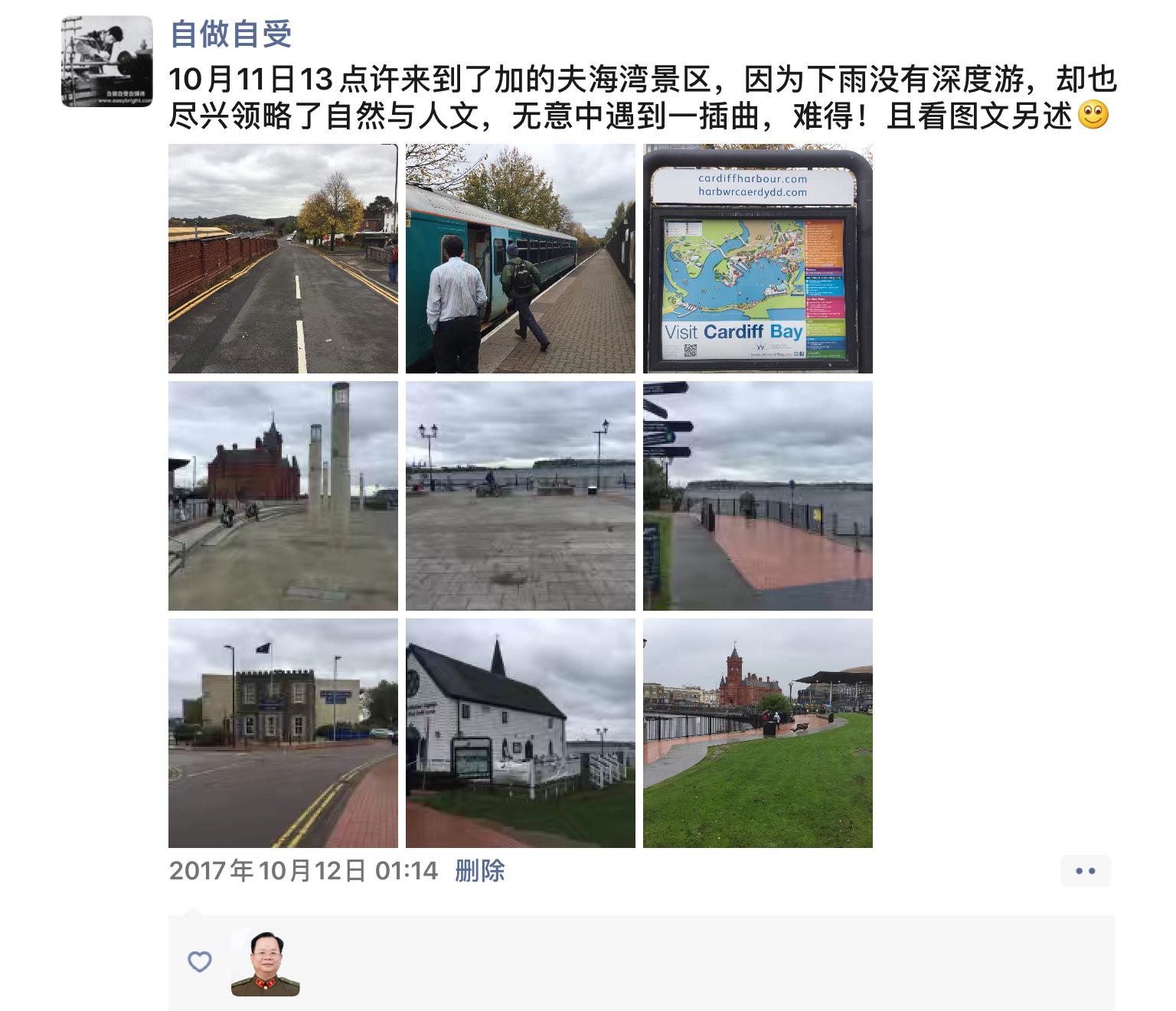Click the likes section gray bar

tap(642, 962)
